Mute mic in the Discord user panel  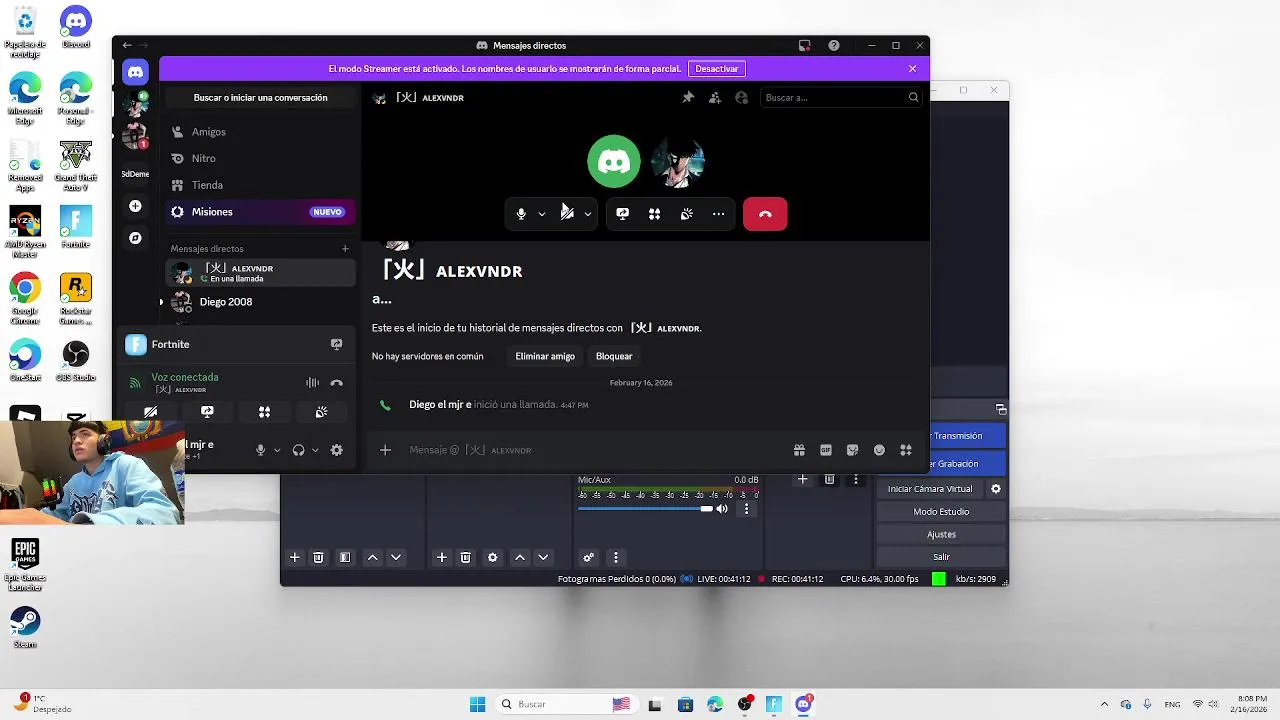pyautogui.click(x=260, y=450)
